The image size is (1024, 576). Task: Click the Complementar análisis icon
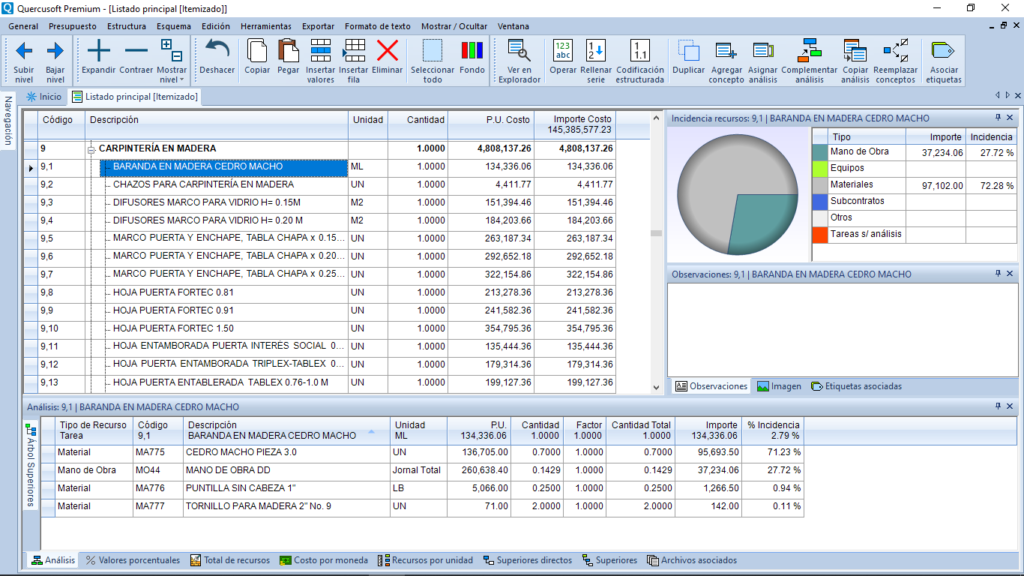(809, 51)
